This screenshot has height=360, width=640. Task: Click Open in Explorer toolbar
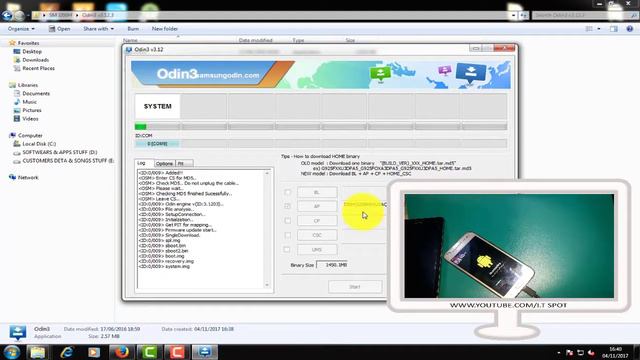(x=60, y=29)
